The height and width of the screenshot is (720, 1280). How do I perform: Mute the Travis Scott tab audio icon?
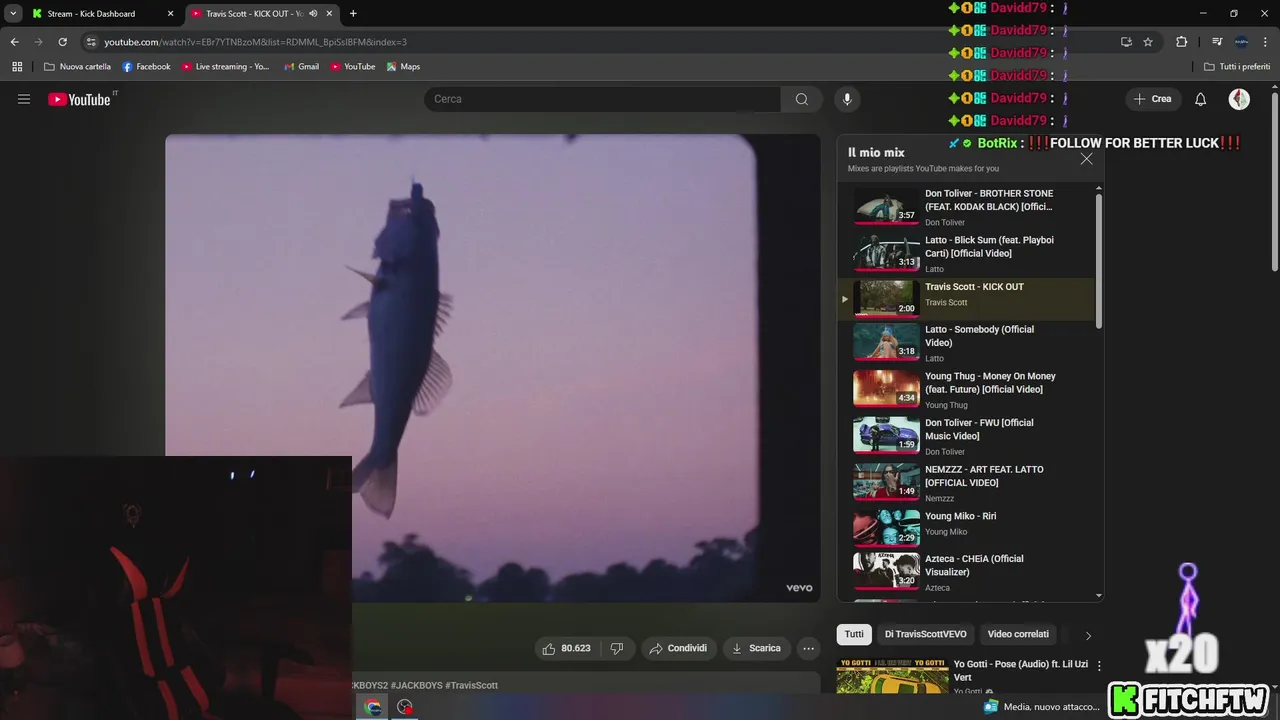click(313, 14)
